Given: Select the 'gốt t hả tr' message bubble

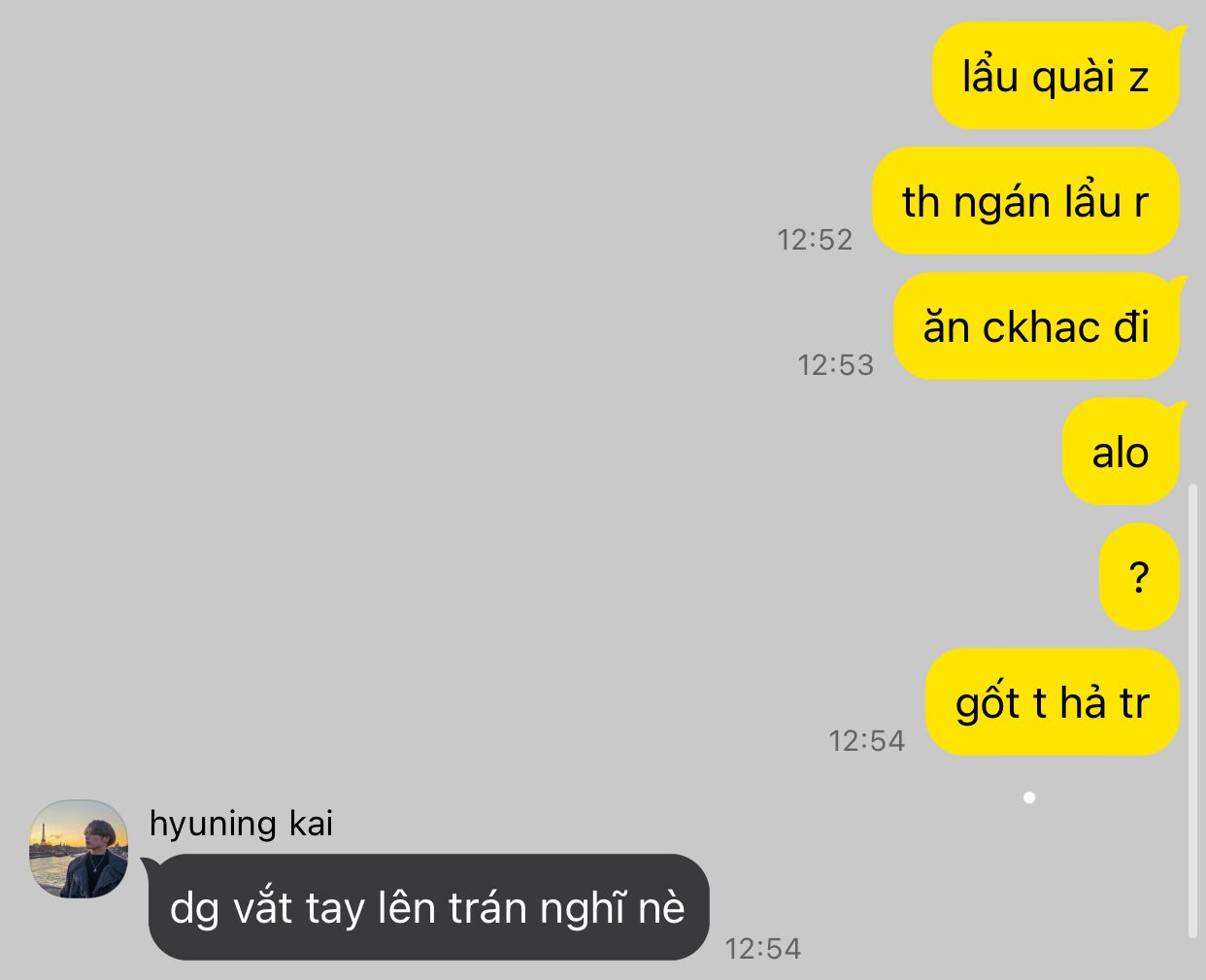Looking at the screenshot, I should pyautogui.click(x=1053, y=702).
